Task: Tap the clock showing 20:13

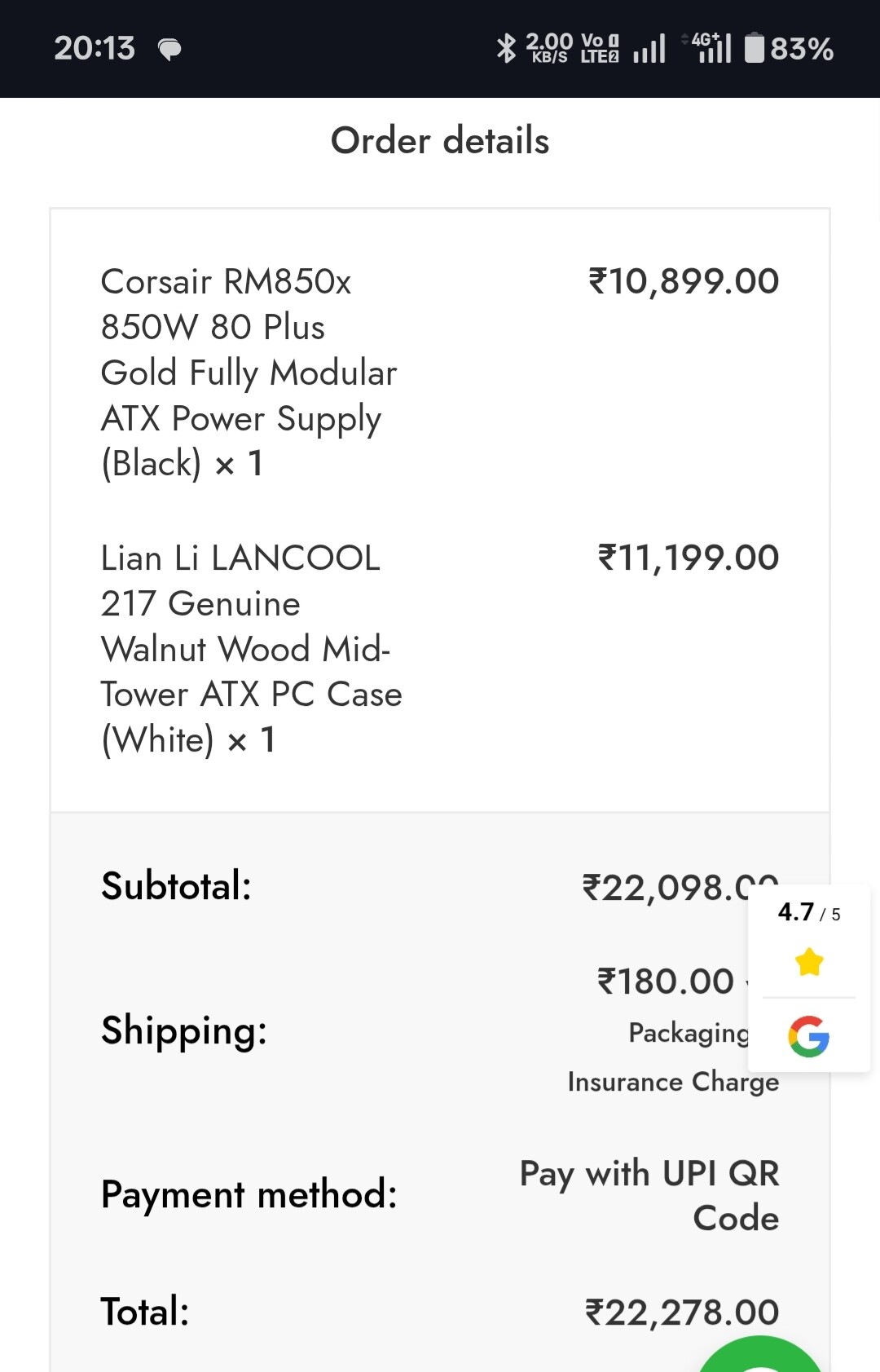Action: click(x=95, y=49)
